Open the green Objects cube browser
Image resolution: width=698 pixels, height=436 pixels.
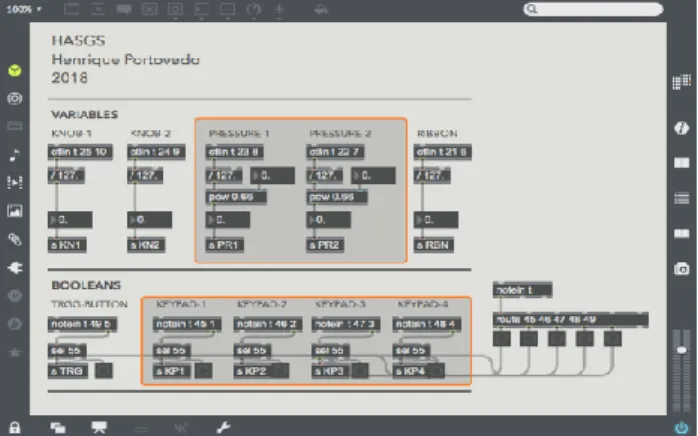point(15,70)
